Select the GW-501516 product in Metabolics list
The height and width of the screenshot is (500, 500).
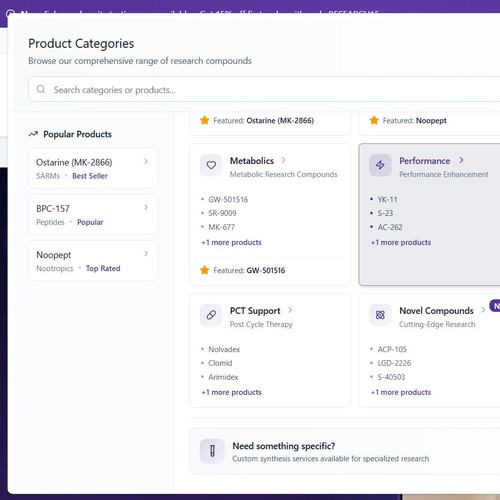point(228,200)
